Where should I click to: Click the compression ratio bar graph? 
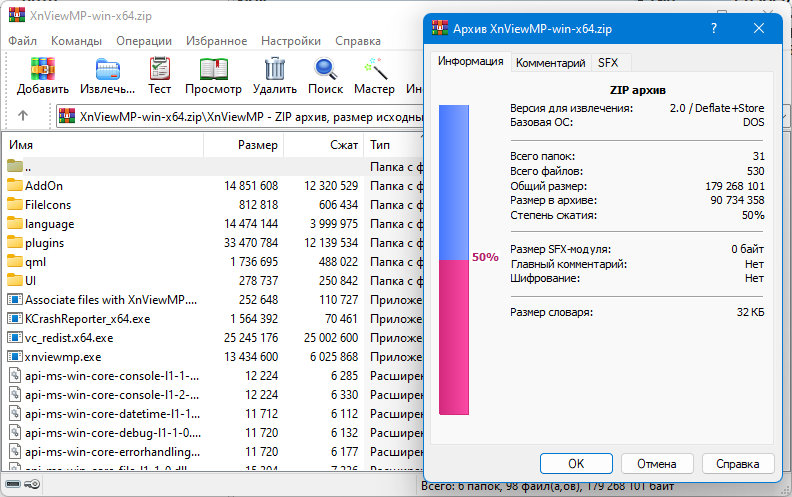454,260
